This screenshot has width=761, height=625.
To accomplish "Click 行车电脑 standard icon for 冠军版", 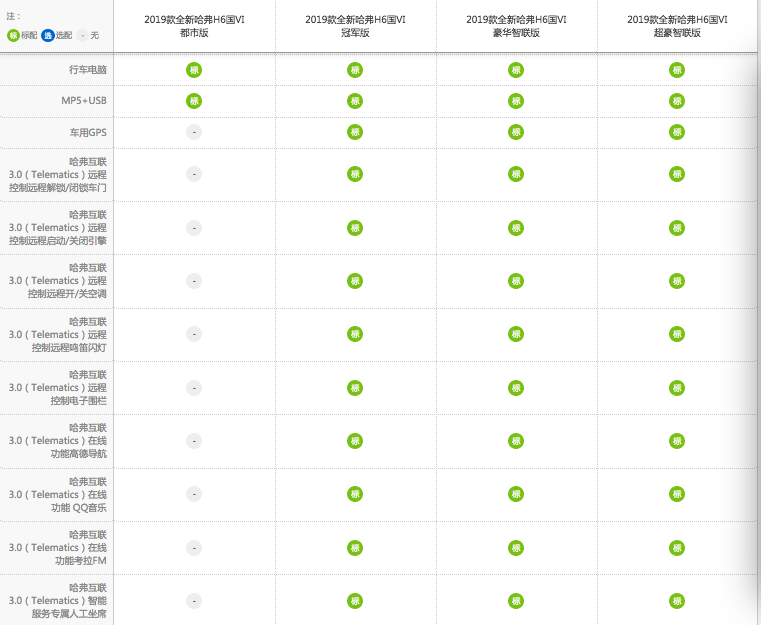I will [x=355, y=70].
